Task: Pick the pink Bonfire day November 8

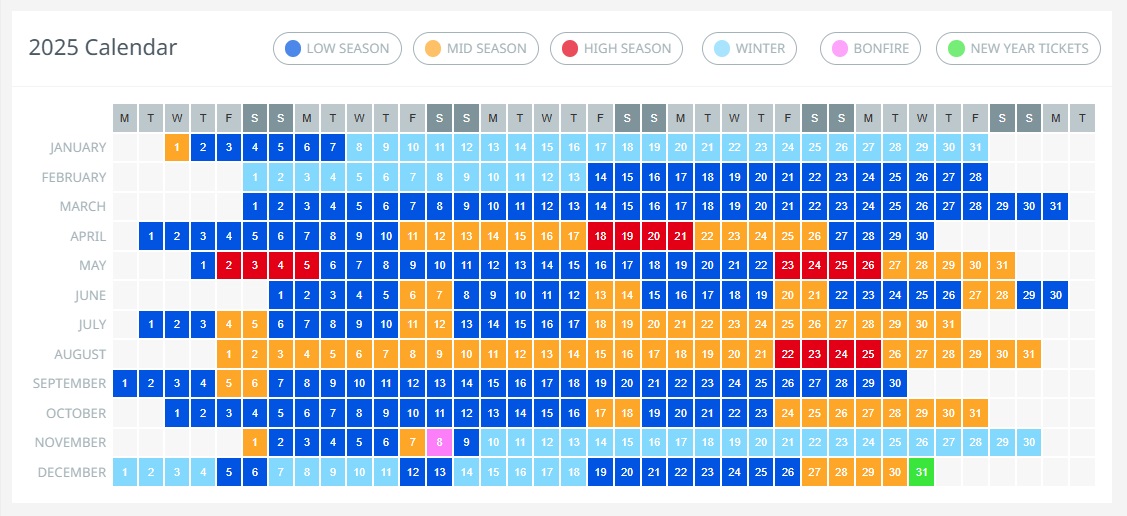Action: tap(439, 443)
